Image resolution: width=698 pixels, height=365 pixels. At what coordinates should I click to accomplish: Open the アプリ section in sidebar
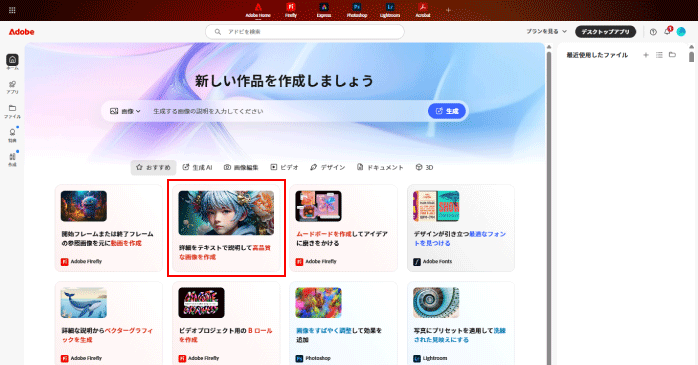click(12, 87)
